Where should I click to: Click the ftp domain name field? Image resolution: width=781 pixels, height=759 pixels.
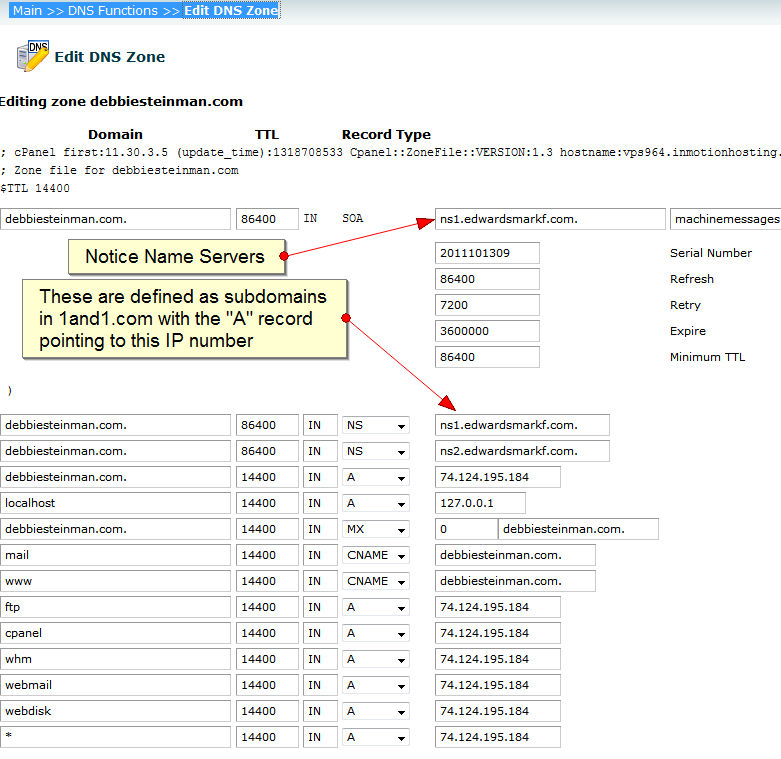click(115, 607)
